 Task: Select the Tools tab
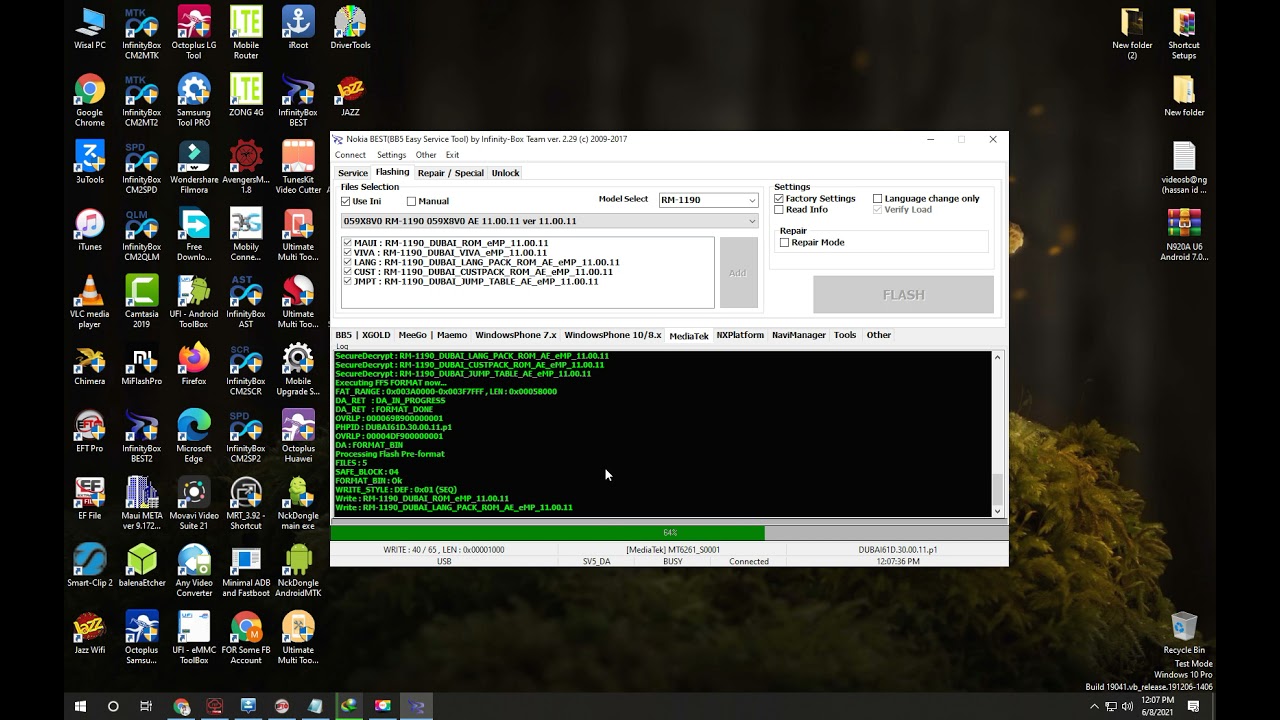point(845,335)
